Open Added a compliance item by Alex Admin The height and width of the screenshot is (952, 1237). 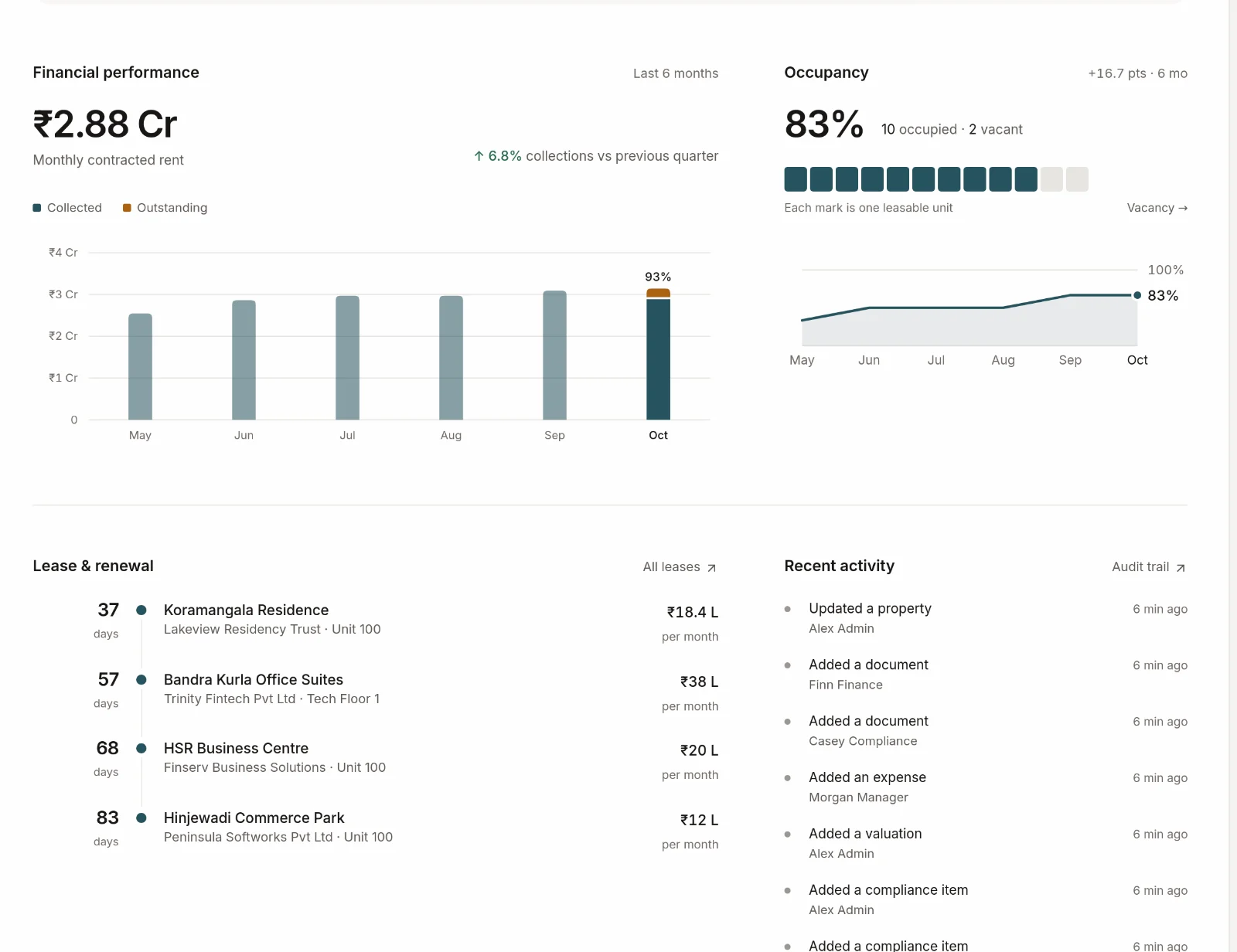tap(986, 900)
